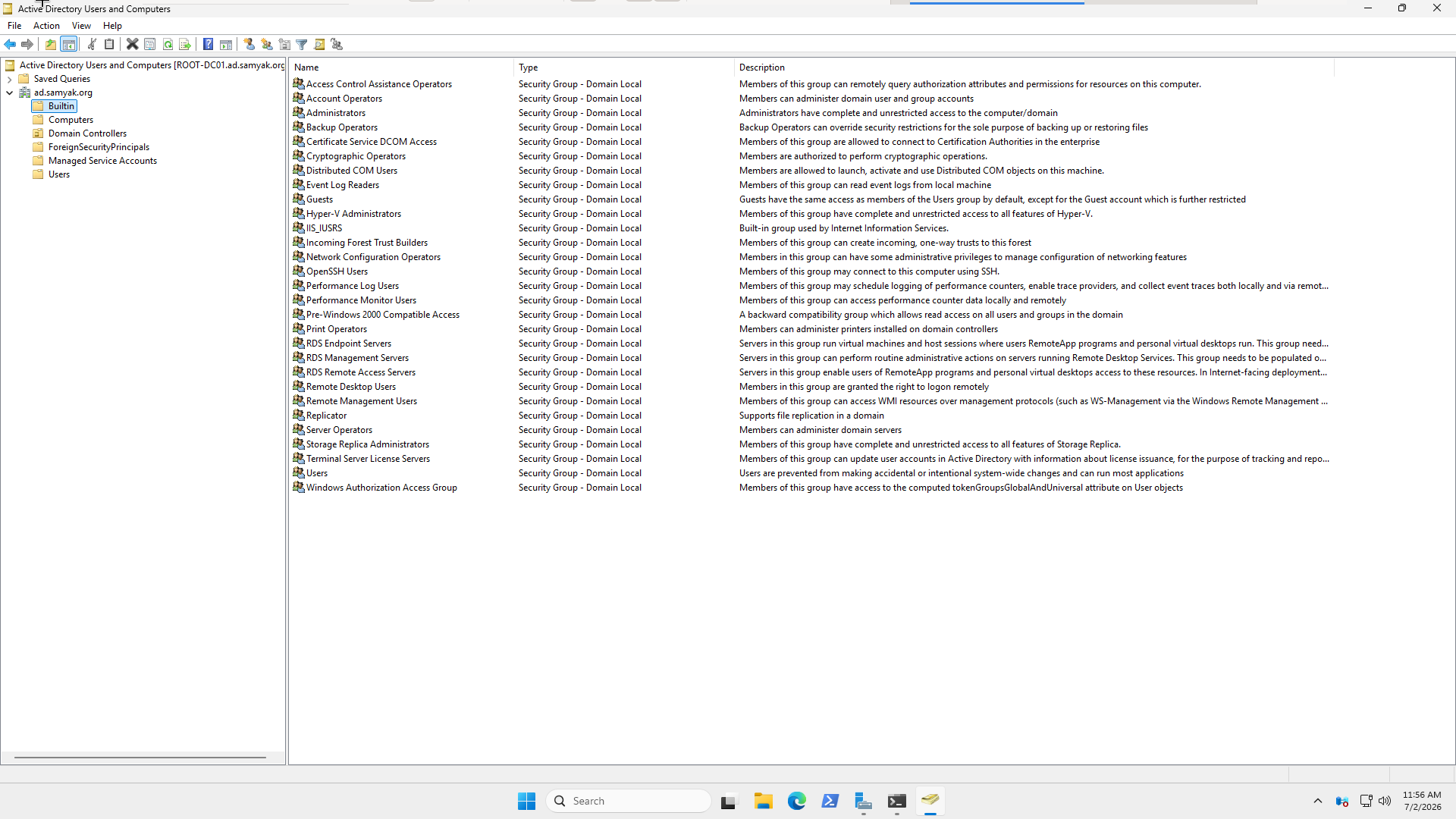Click the Delete X toolbar icon
This screenshot has height=819, width=1456.
click(x=133, y=44)
